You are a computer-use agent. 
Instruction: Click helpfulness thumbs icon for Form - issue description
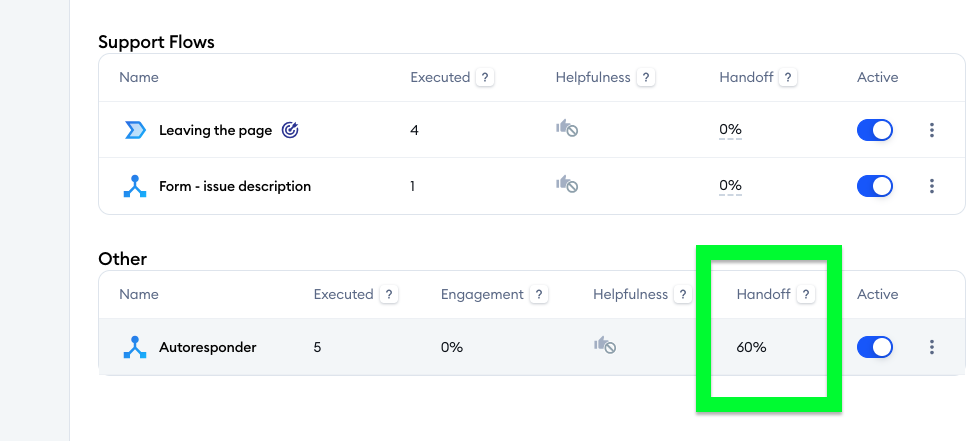pos(567,185)
